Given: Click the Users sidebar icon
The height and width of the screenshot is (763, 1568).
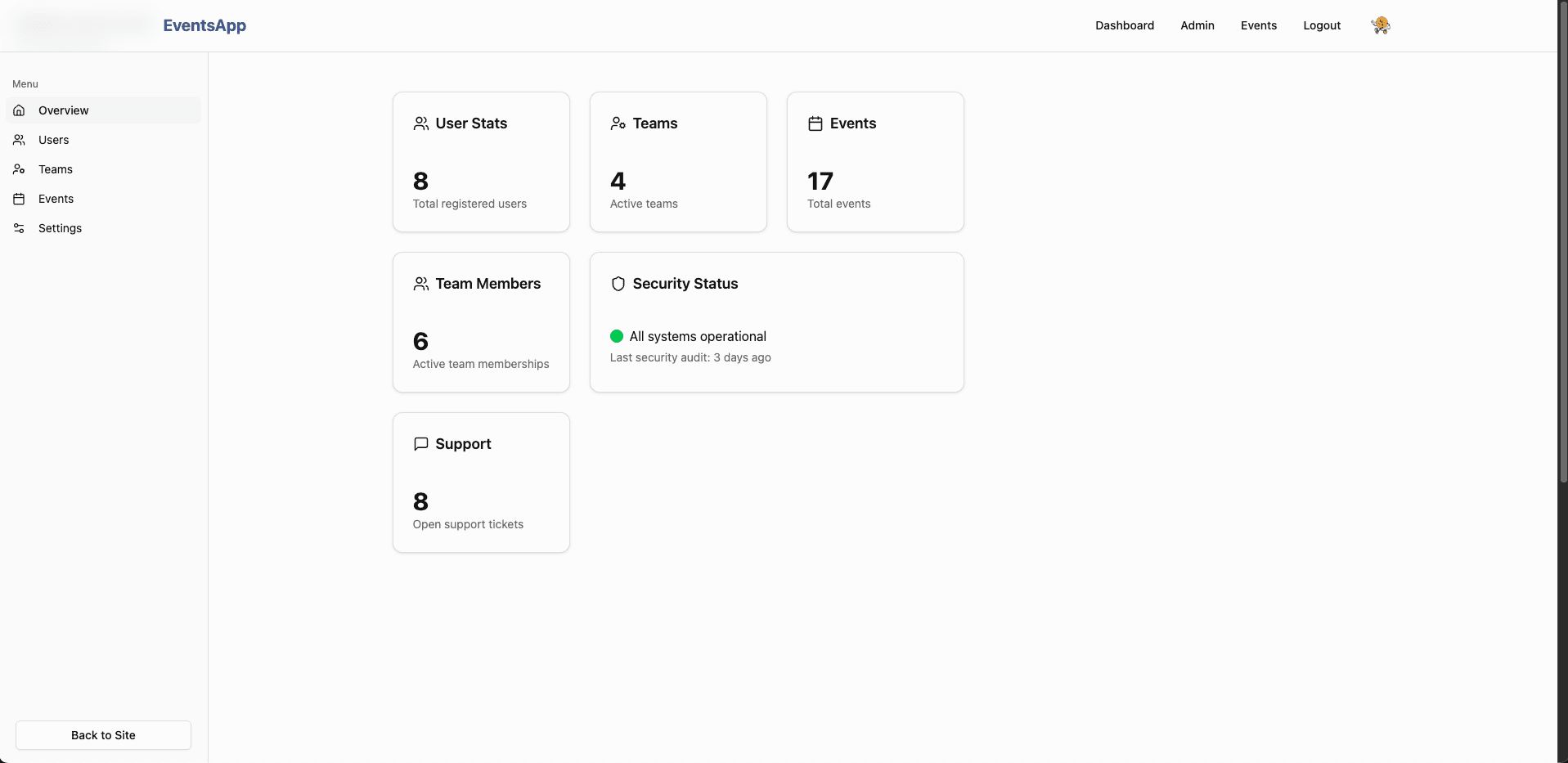Looking at the screenshot, I should pos(19,140).
